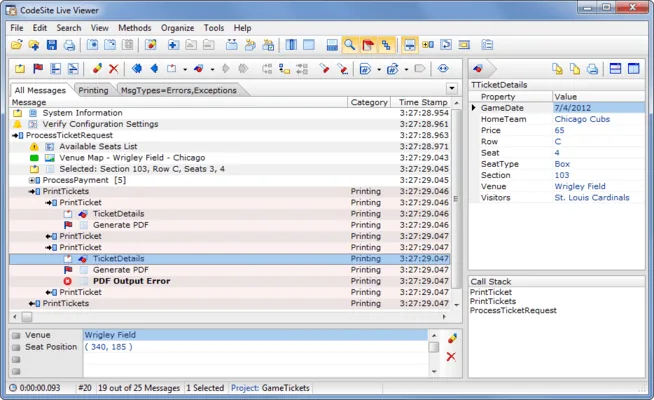This screenshot has height=400, width=654.
Task: Click the Print icon in main toolbar
Action: pos(69,45)
